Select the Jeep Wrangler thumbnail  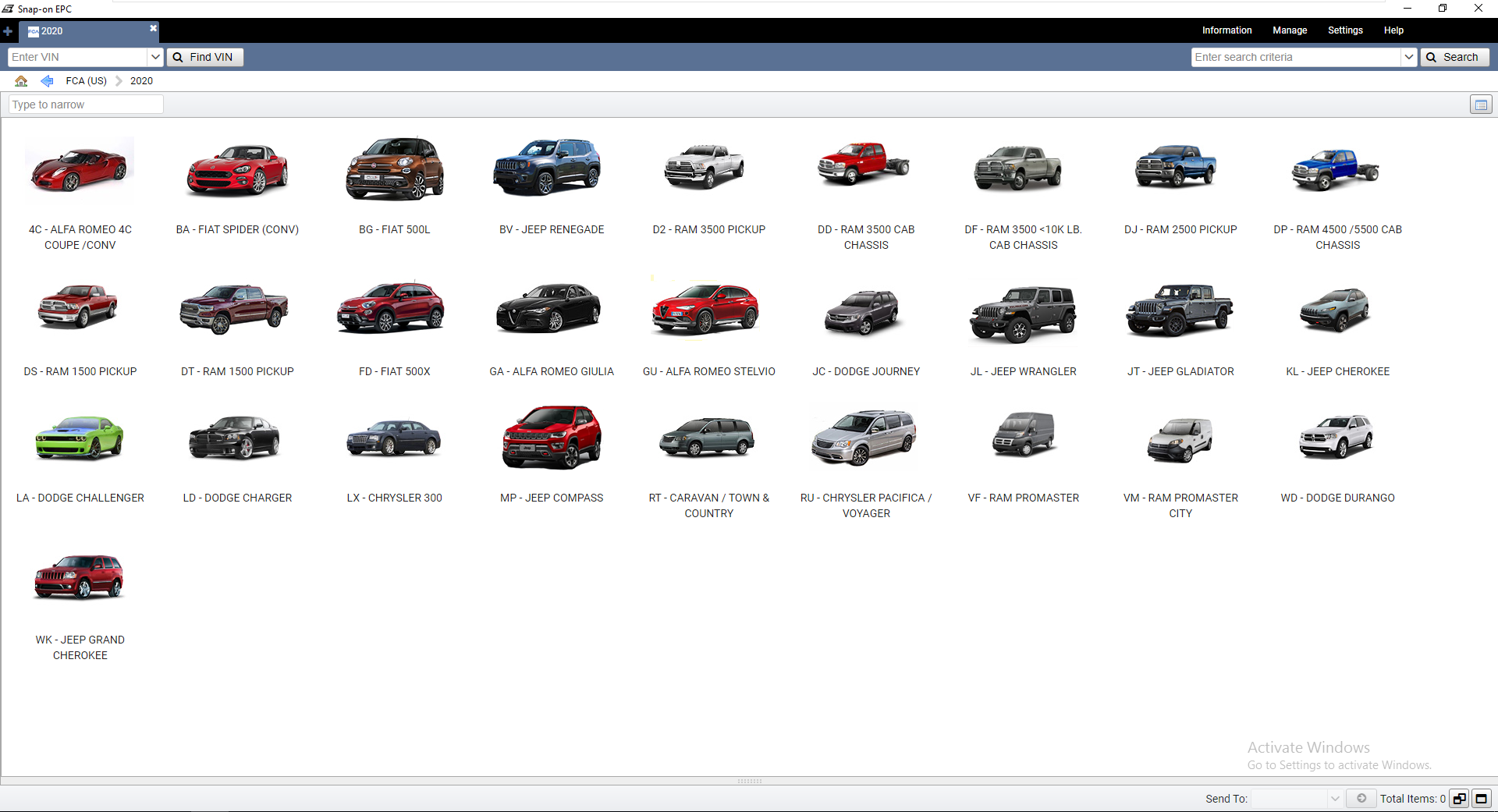click(x=1023, y=314)
